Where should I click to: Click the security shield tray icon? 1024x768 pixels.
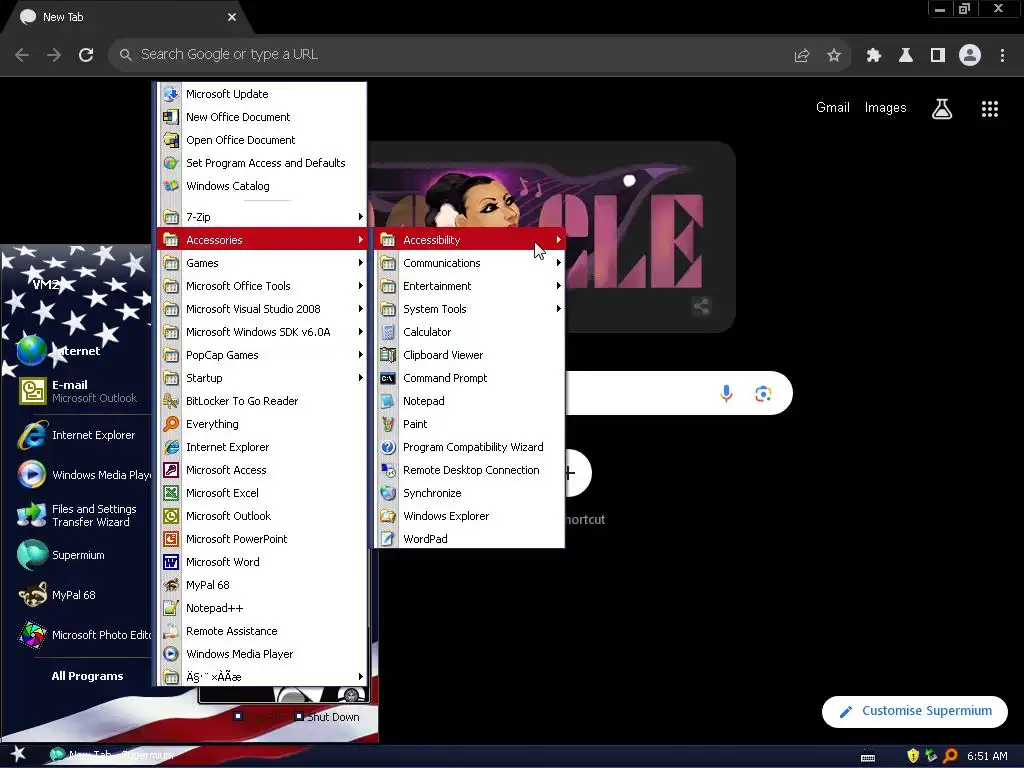pyautogui.click(x=913, y=756)
